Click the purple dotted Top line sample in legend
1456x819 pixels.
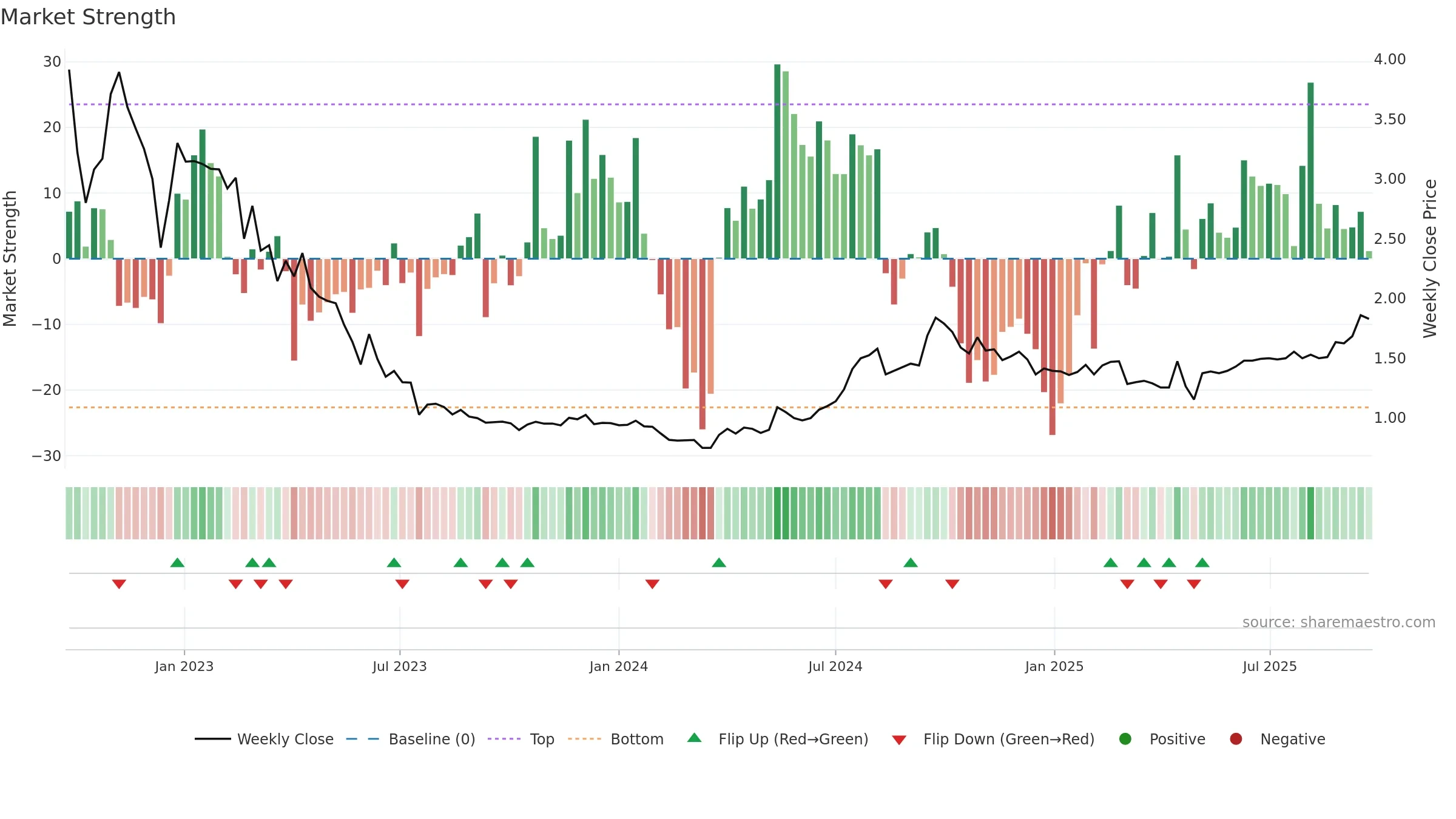pyautogui.click(x=504, y=739)
